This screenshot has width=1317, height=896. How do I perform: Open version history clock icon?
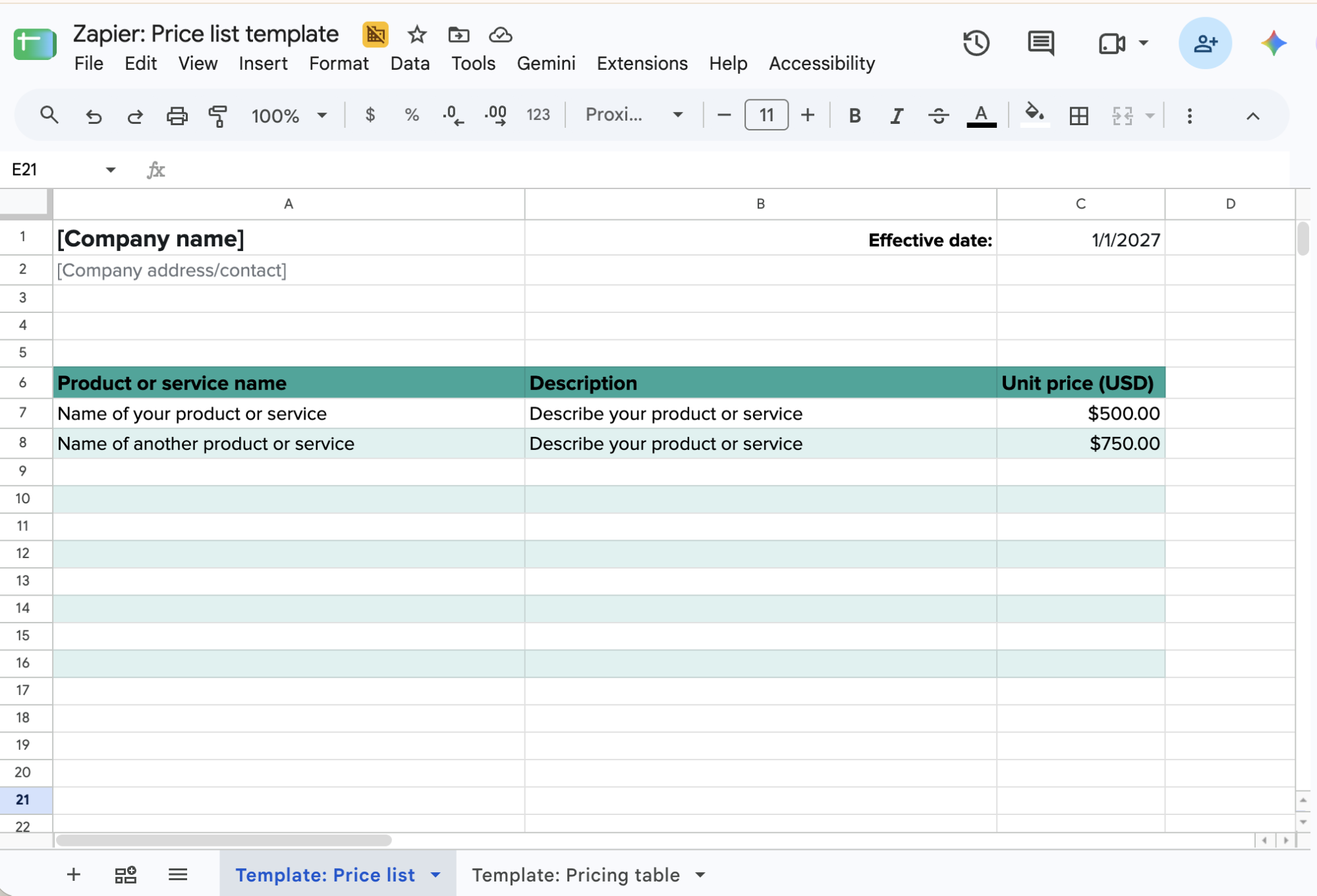click(x=976, y=43)
